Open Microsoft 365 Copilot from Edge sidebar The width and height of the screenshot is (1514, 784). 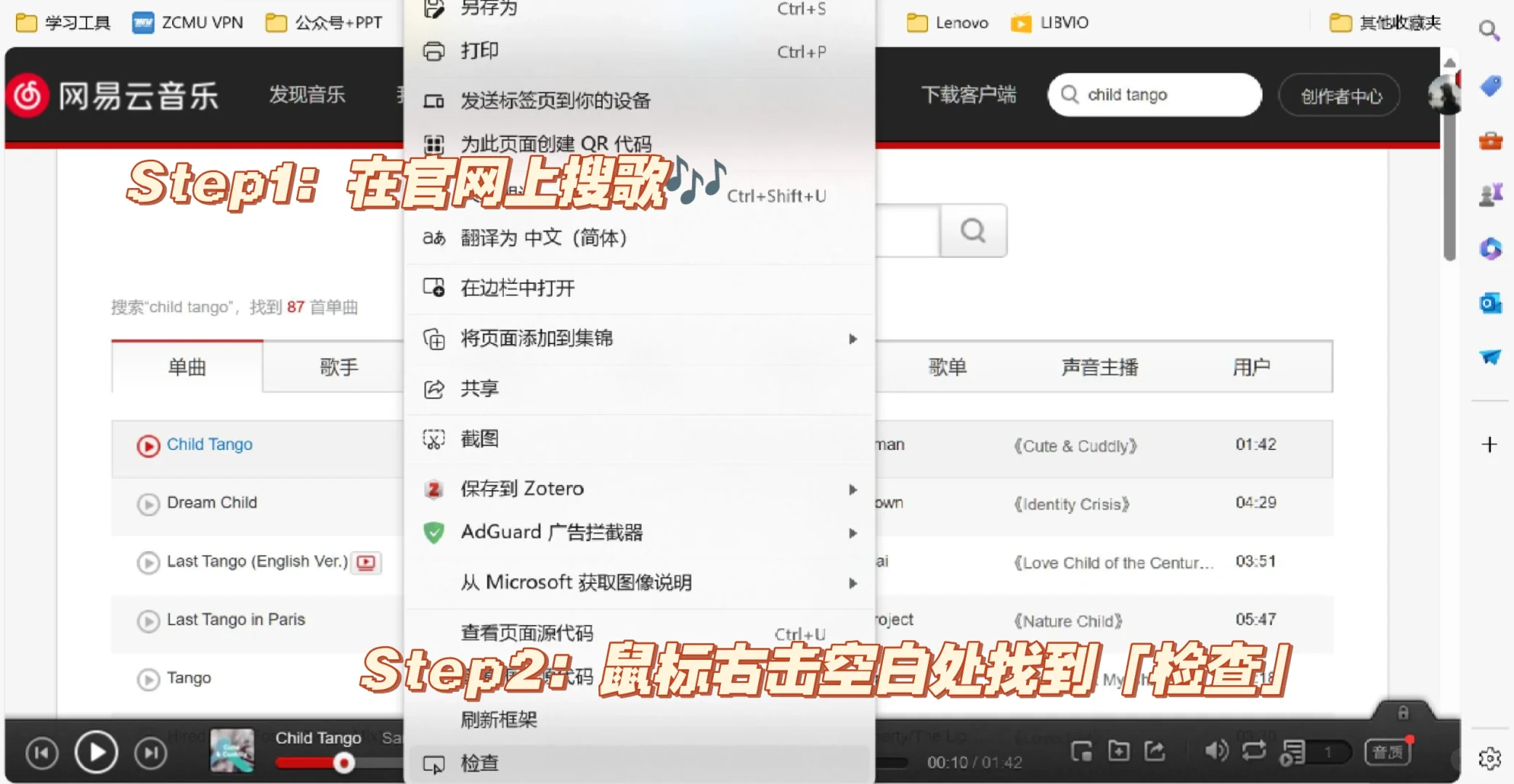tap(1491, 249)
